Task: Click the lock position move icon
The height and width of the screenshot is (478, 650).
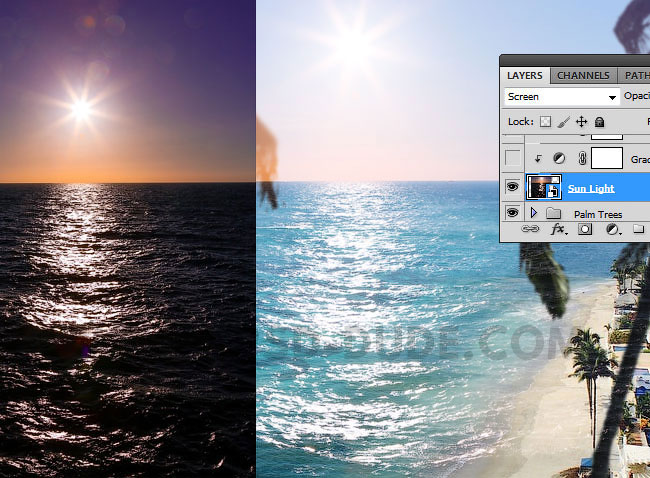Action: (581, 122)
